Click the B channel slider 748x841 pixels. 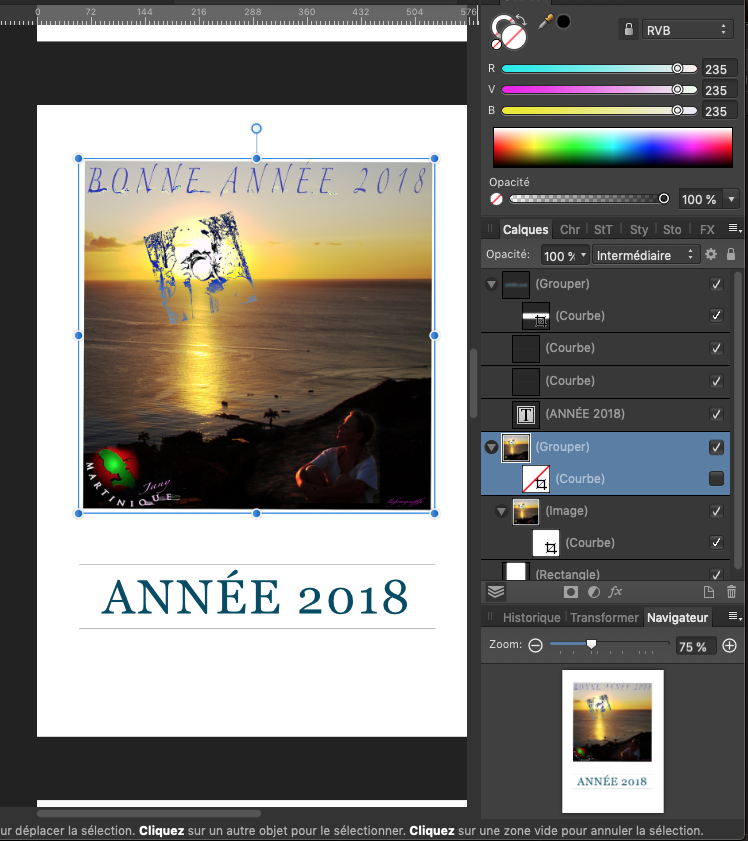599,110
